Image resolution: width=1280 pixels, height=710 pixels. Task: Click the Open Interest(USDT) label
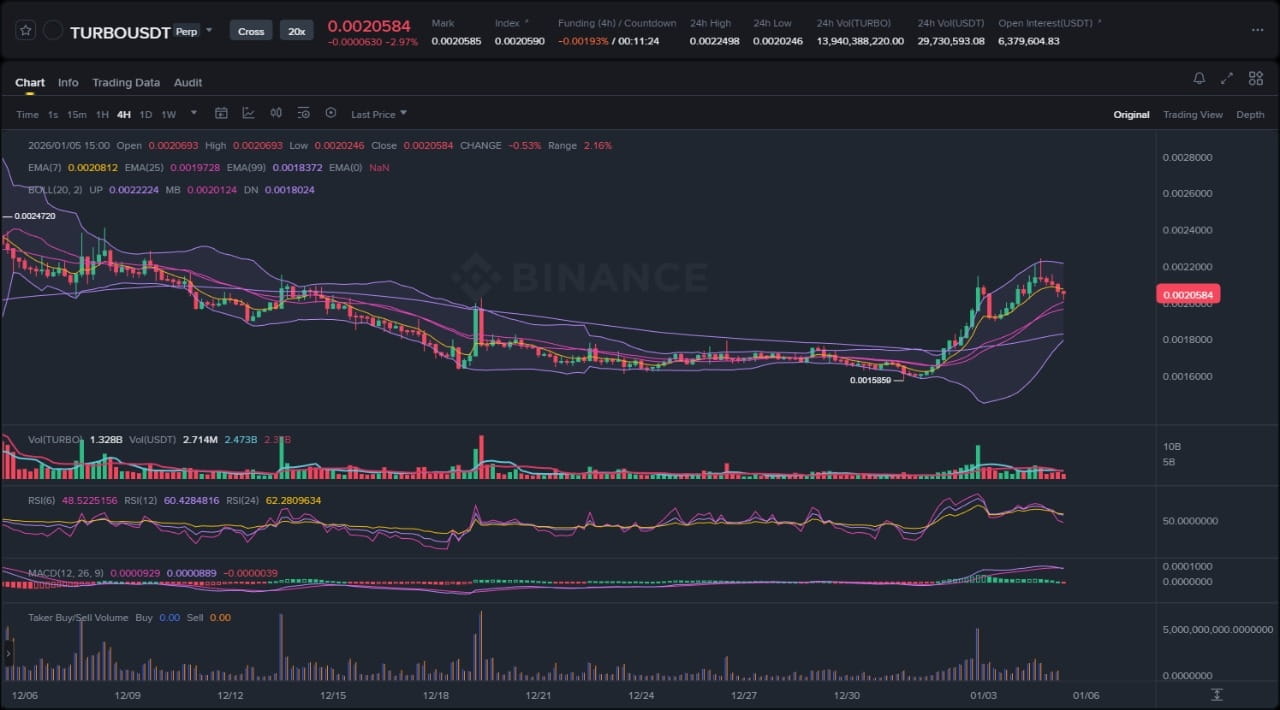click(x=1045, y=22)
